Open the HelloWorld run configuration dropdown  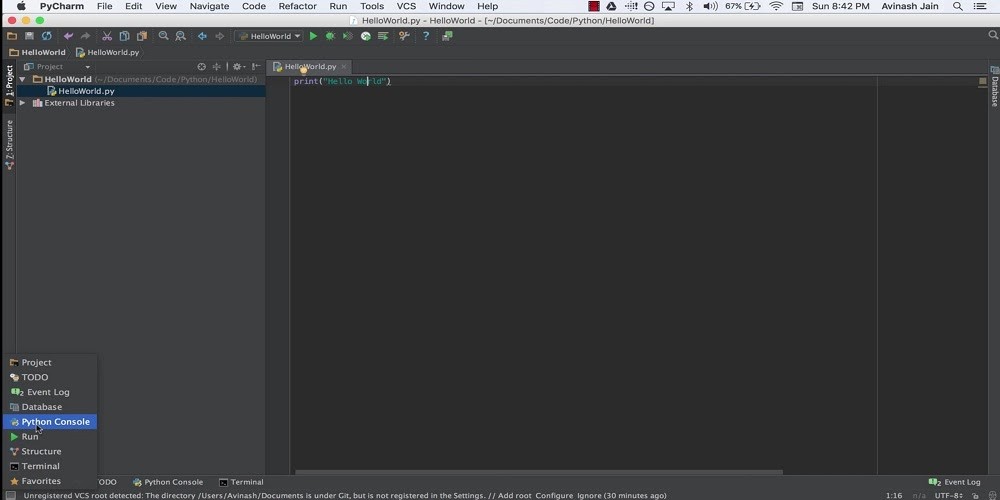[x=269, y=36]
